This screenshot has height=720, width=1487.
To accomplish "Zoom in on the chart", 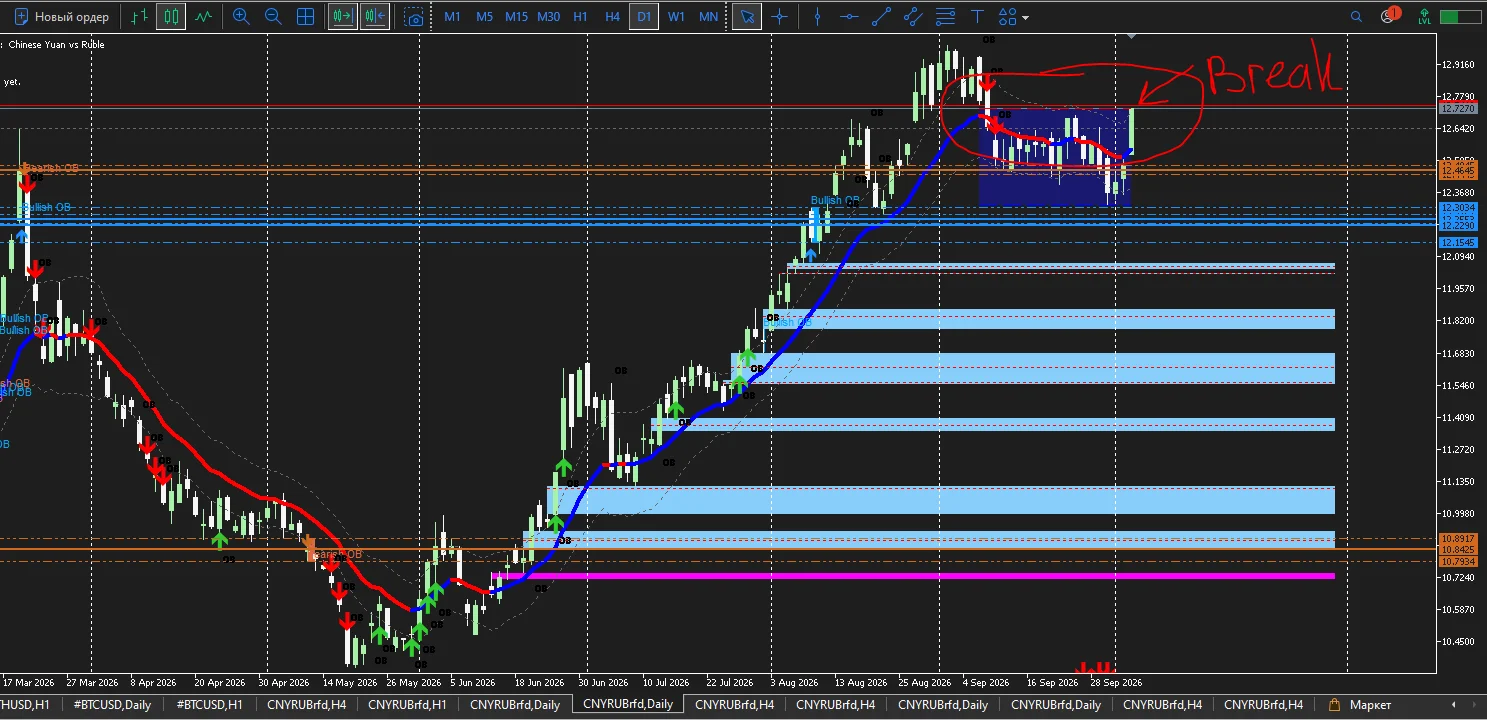I will (x=241, y=17).
